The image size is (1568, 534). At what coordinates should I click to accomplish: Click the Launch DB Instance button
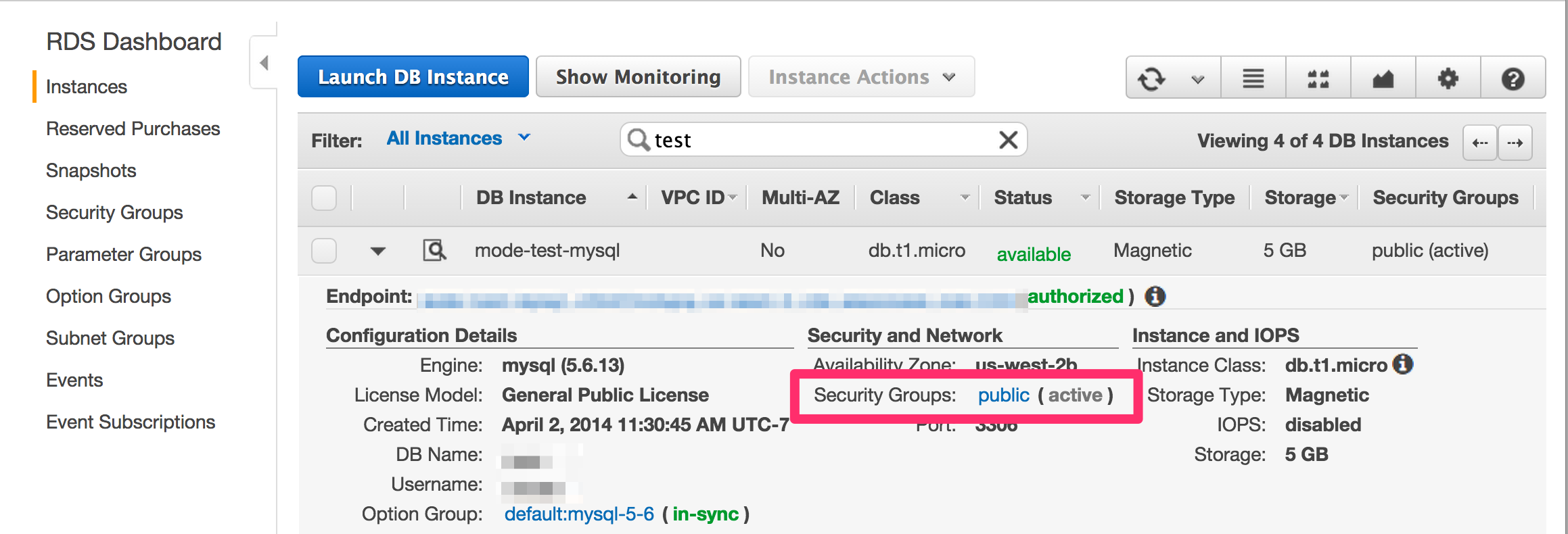coord(413,77)
